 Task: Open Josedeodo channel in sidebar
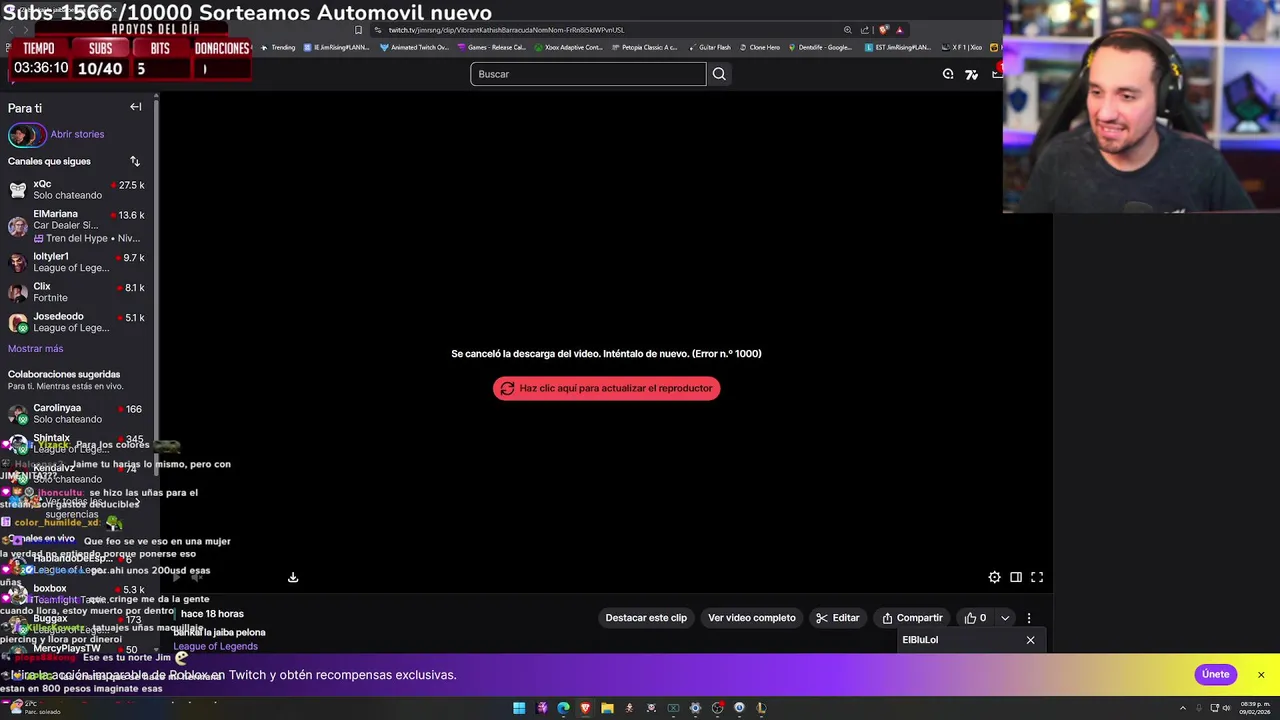[76, 322]
